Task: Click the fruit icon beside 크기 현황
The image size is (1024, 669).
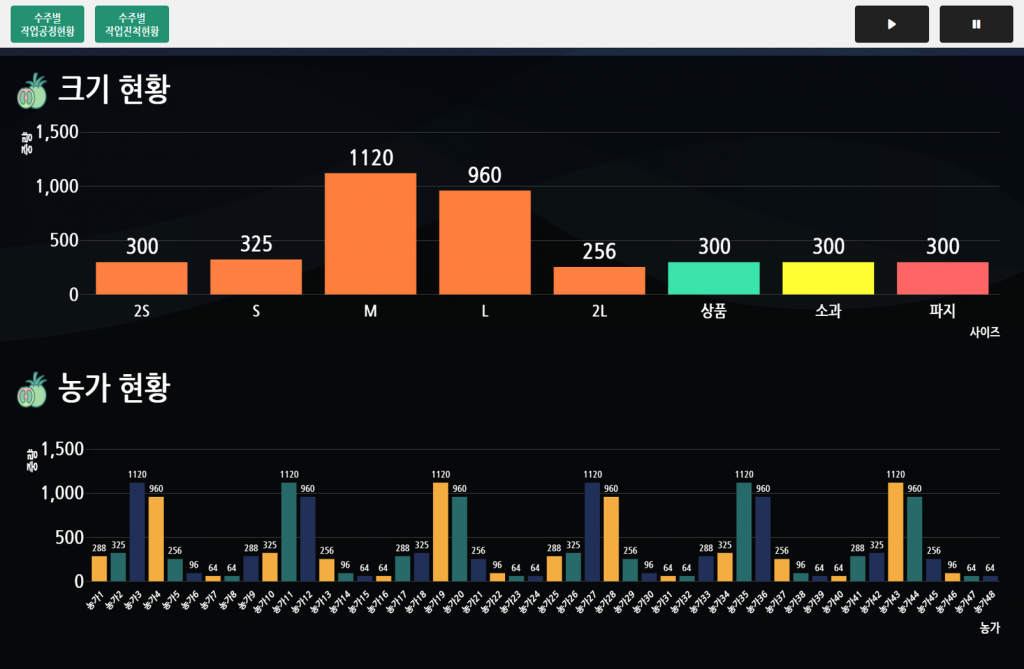Action: (x=32, y=91)
